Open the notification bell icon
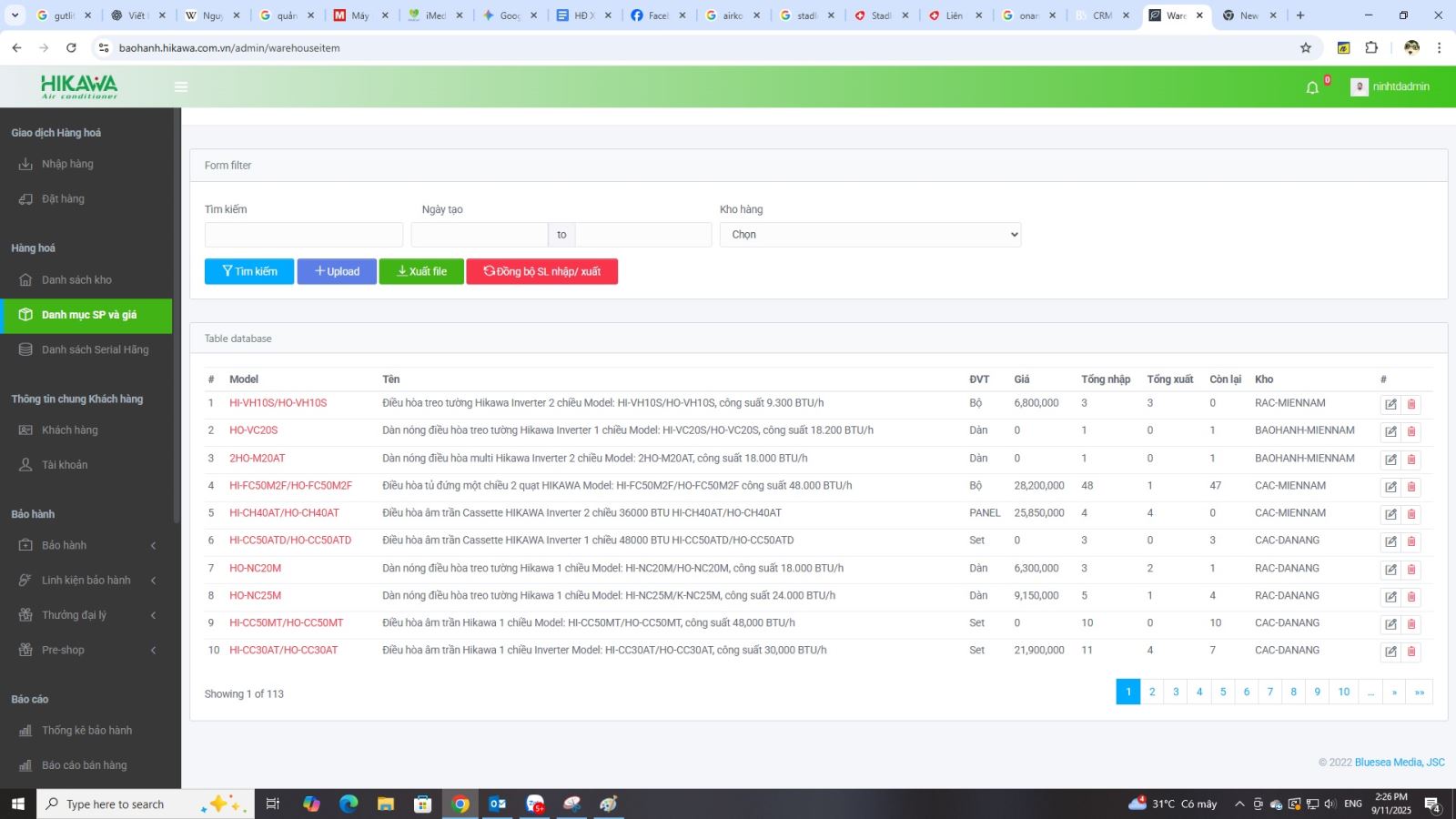The height and width of the screenshot is (819, 1456). 1312,87
